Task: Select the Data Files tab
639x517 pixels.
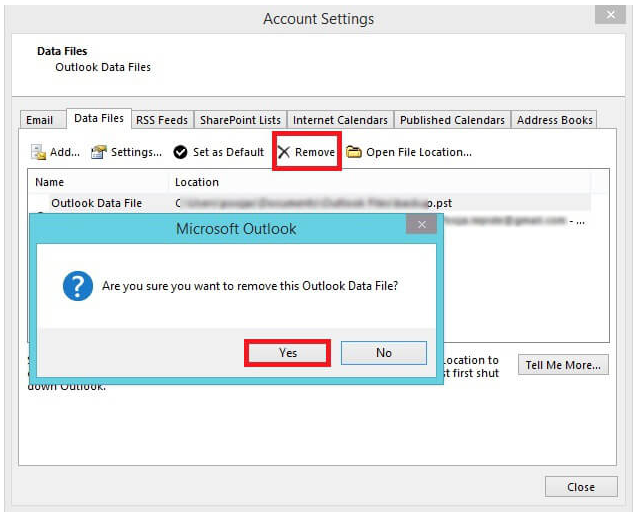Action: [x=99, y=119]
